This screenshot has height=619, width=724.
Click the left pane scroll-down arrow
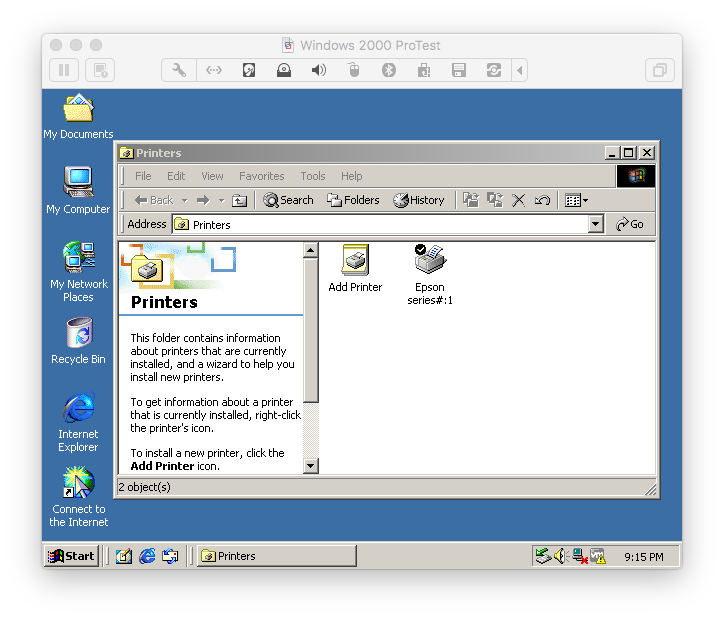click(x=310, y=465)
